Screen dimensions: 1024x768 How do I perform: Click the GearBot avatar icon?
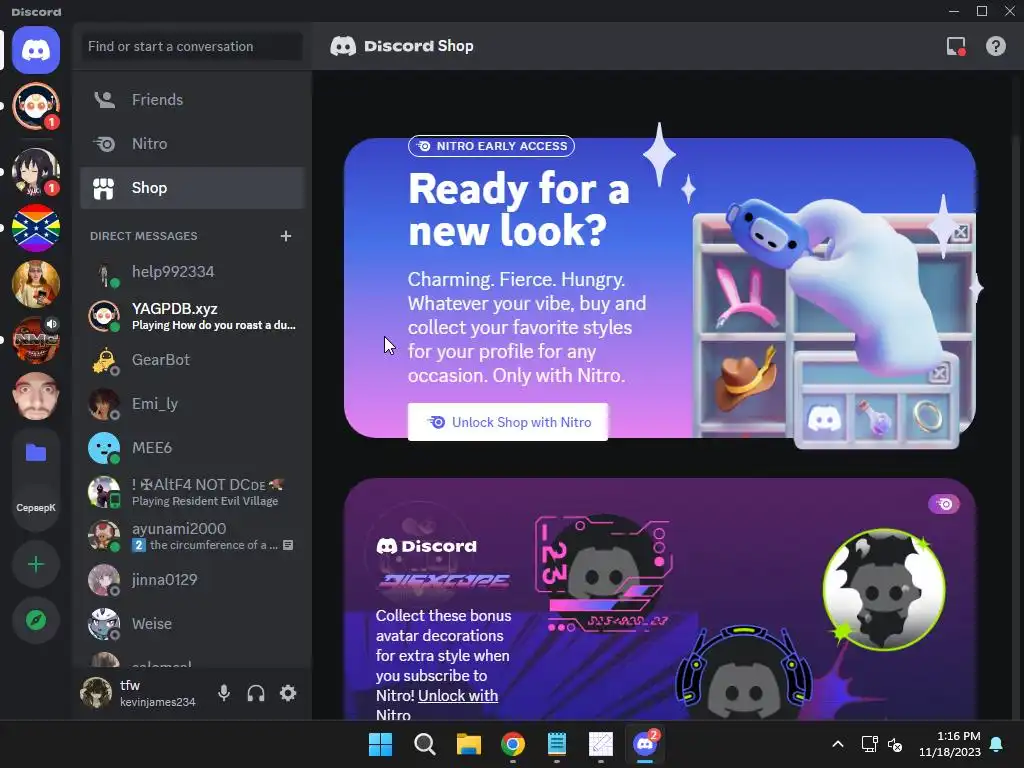point(104,360)
